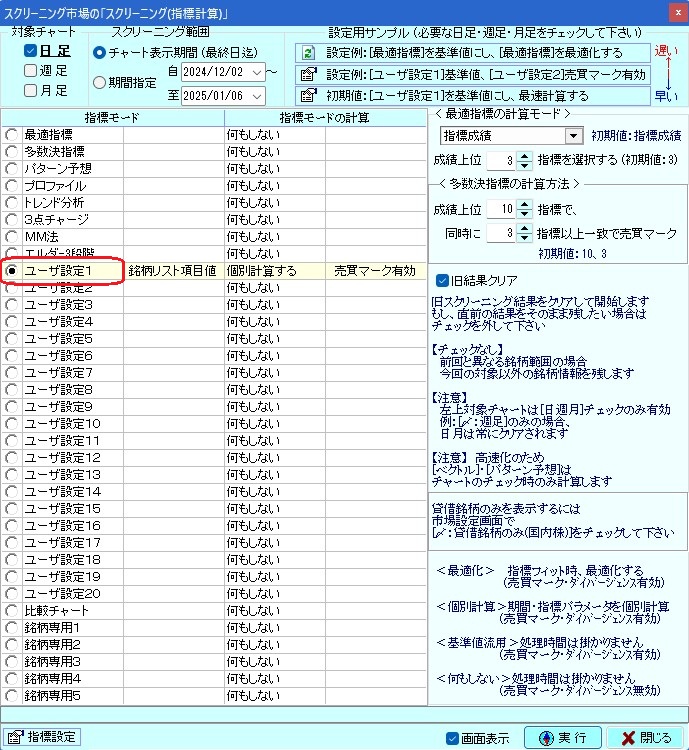Click the 指標モードの計算 column header

point(324,118)
